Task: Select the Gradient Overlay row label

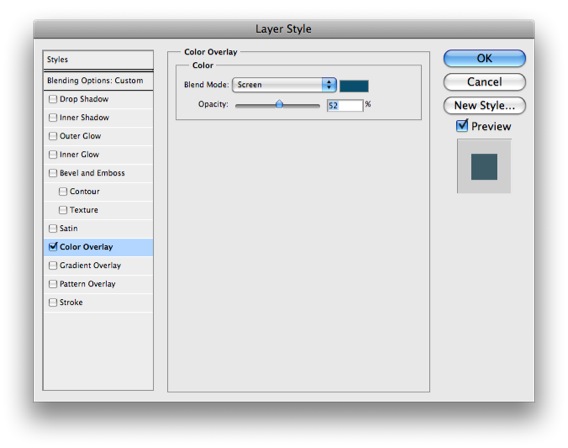Action: pyautogui.click(x=90, y=265)
